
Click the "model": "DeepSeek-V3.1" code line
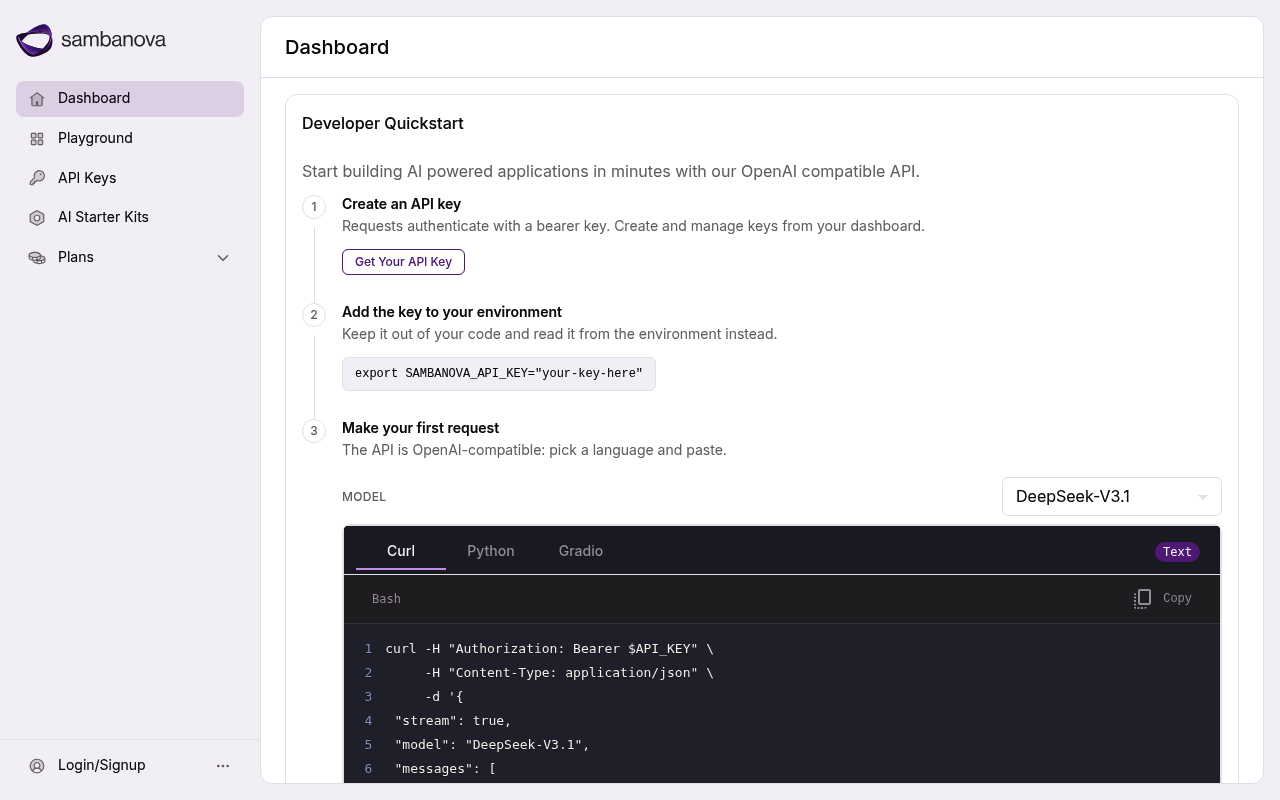point(492,745)
